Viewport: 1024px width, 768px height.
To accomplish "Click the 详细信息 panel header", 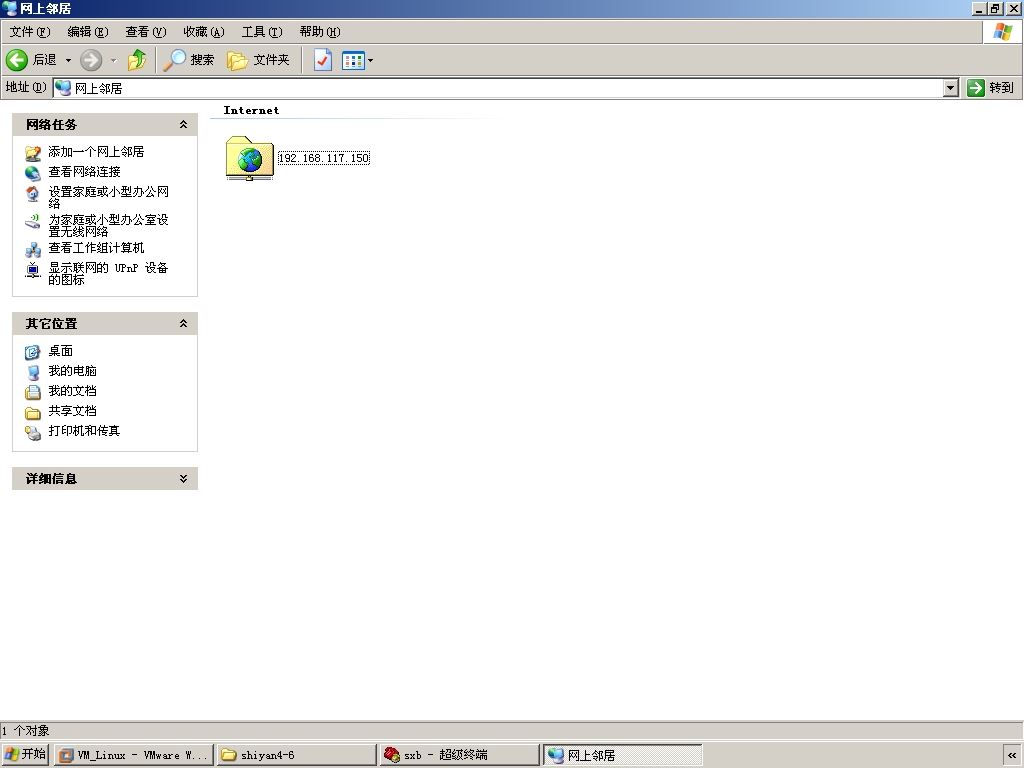I will (104, 479).
